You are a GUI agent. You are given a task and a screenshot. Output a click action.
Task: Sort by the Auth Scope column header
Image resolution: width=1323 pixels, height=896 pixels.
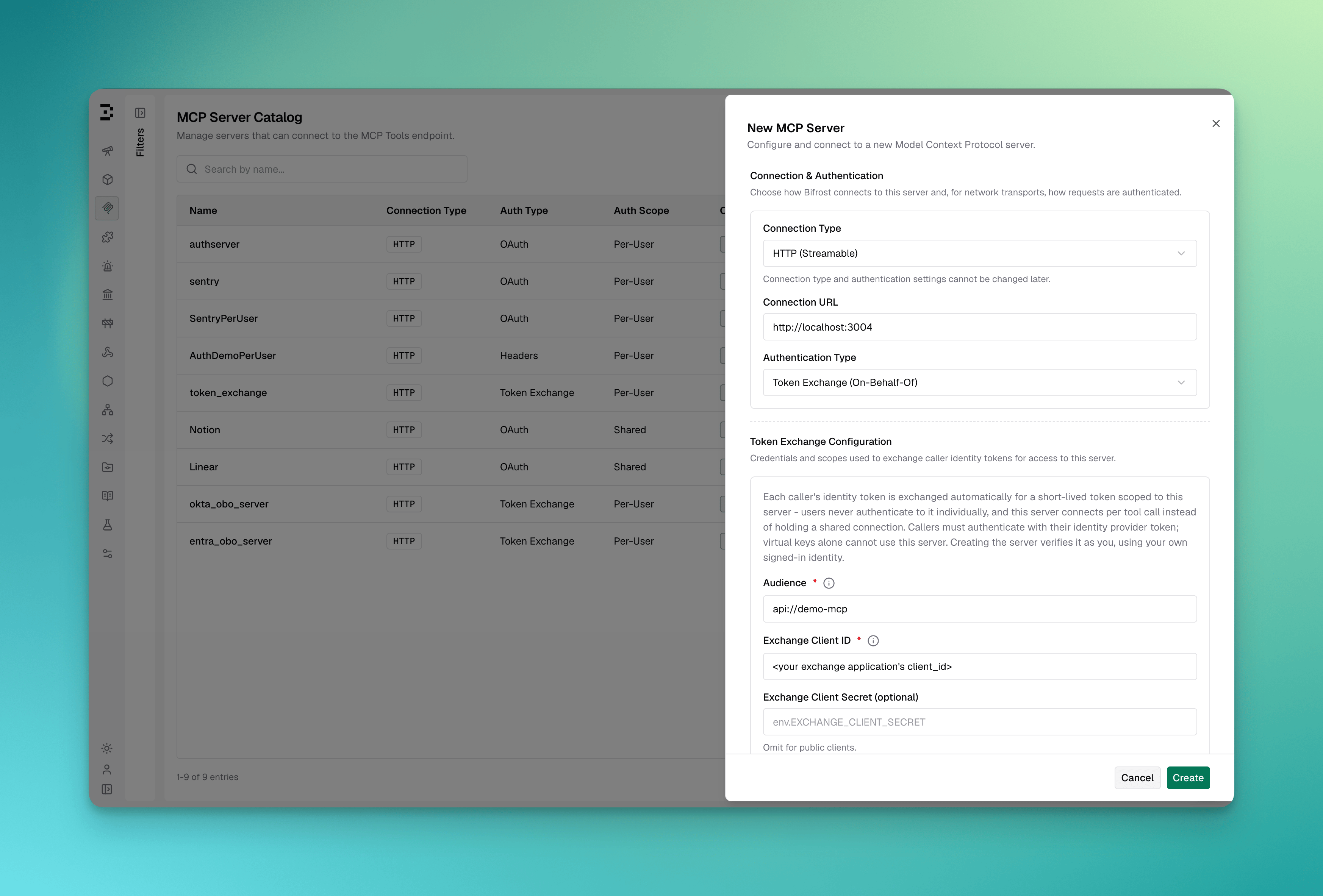[641, 211]
